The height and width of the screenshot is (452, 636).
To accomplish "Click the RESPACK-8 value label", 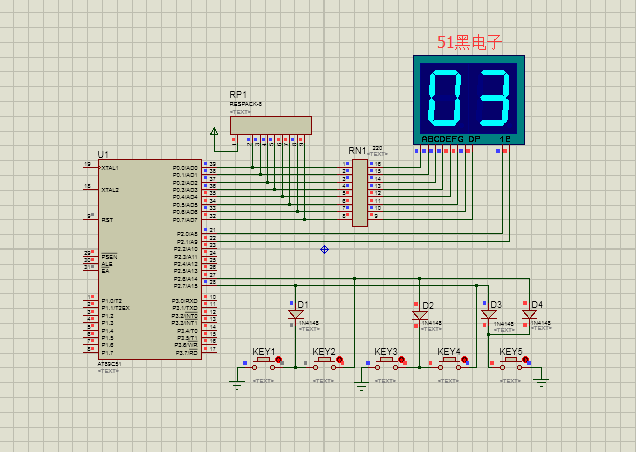I will point(246,104).
